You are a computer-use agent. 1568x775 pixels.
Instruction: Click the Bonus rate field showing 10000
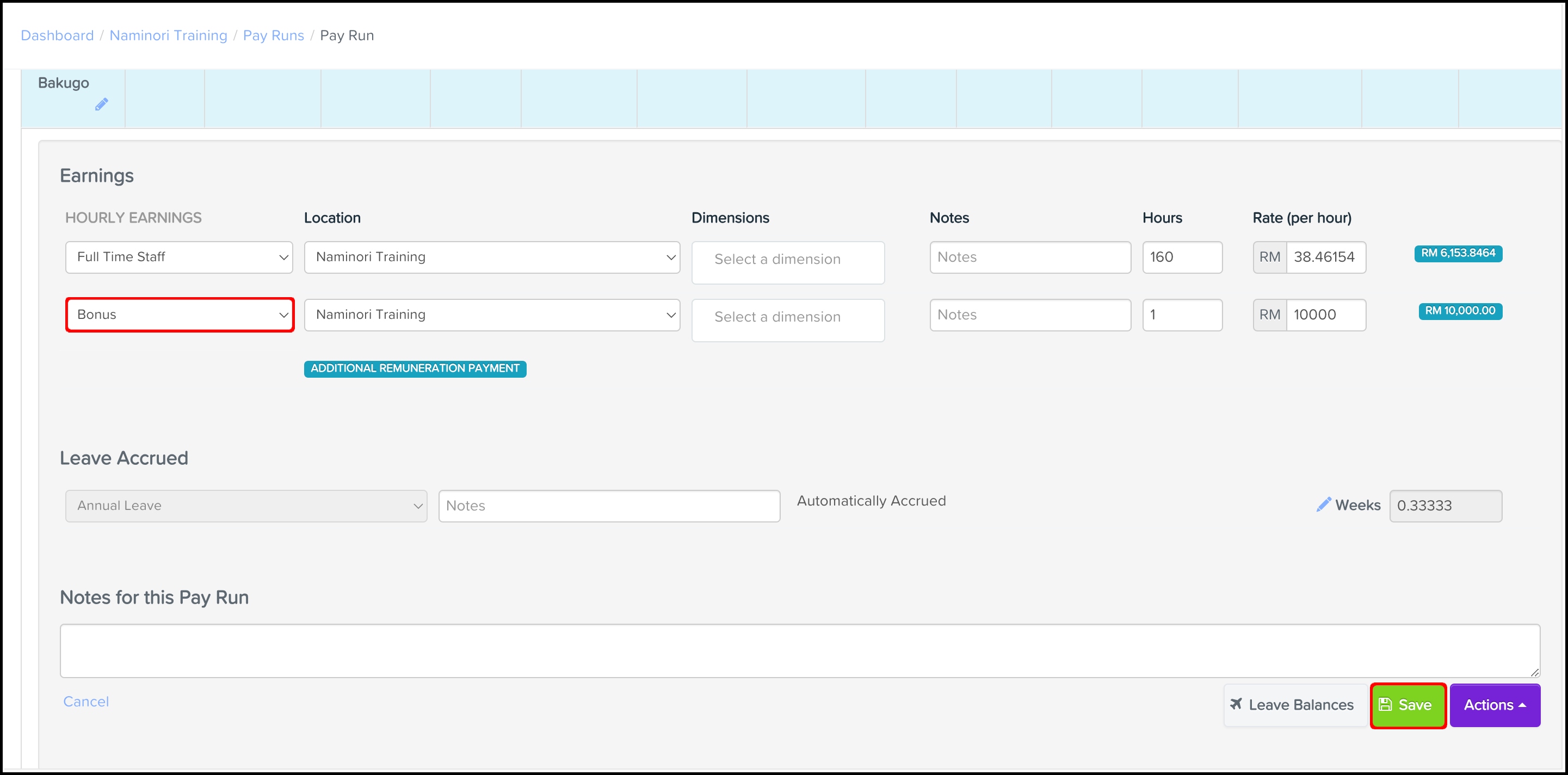(1325, 315)
